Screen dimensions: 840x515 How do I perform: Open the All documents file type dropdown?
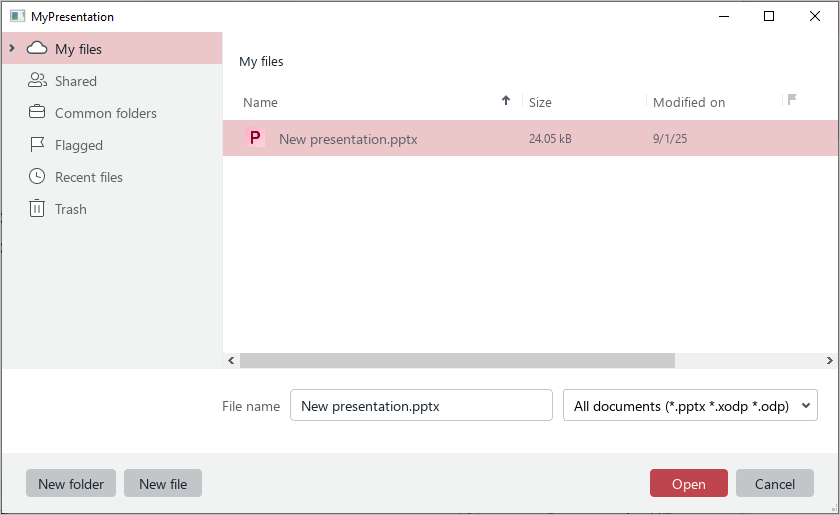[x=690, y=406]
